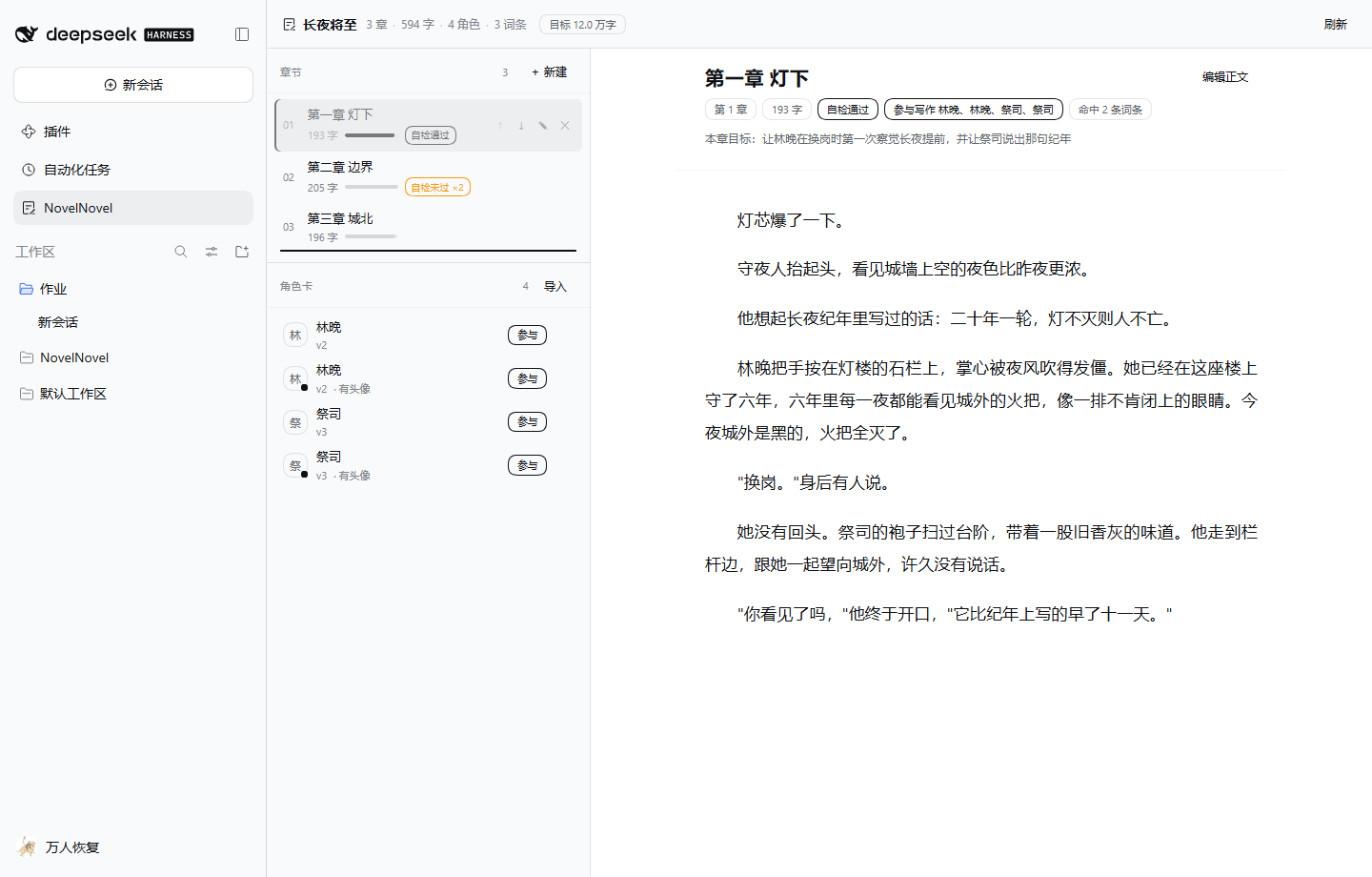Click the paragraph "灯芯爆了一下。"
This screenshot has width=1372, height=877.
[x=791, y=221]
